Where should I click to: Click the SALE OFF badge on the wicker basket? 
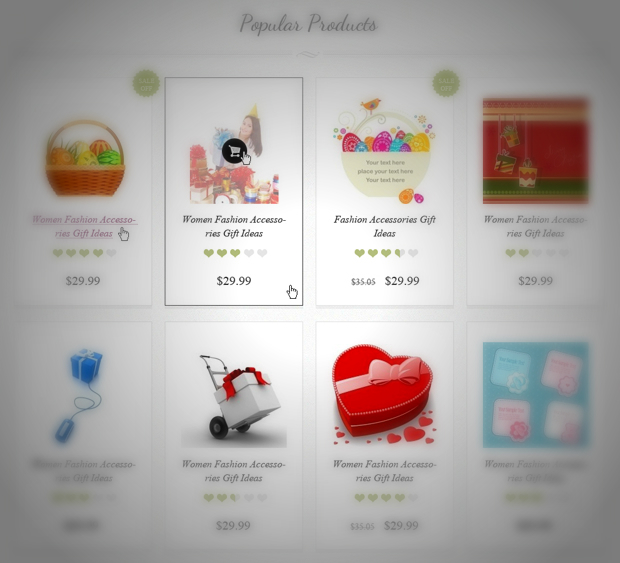pyautogui.click(x=146, y=83)
